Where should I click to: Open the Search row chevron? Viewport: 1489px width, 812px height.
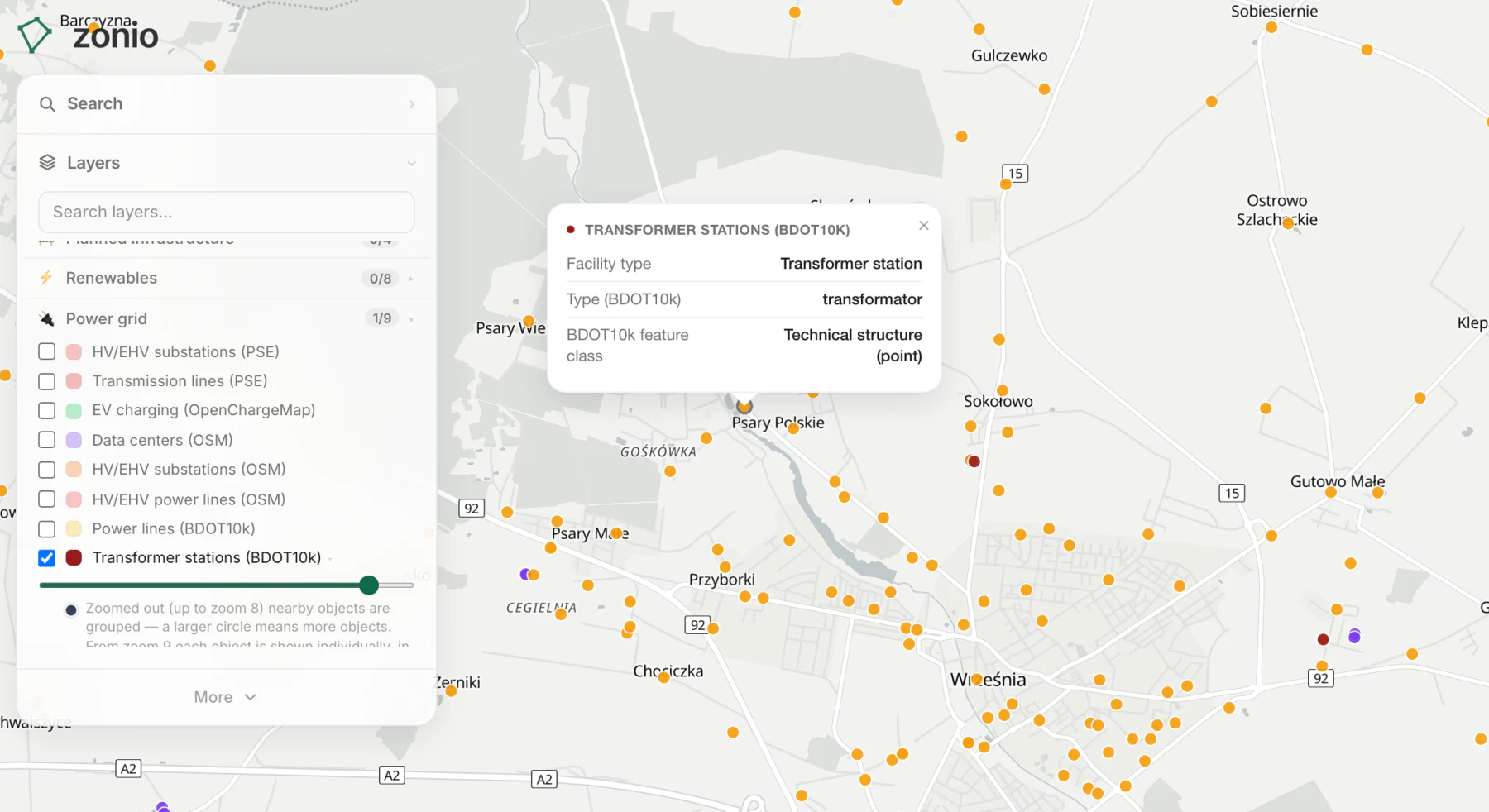coord(411,104)
